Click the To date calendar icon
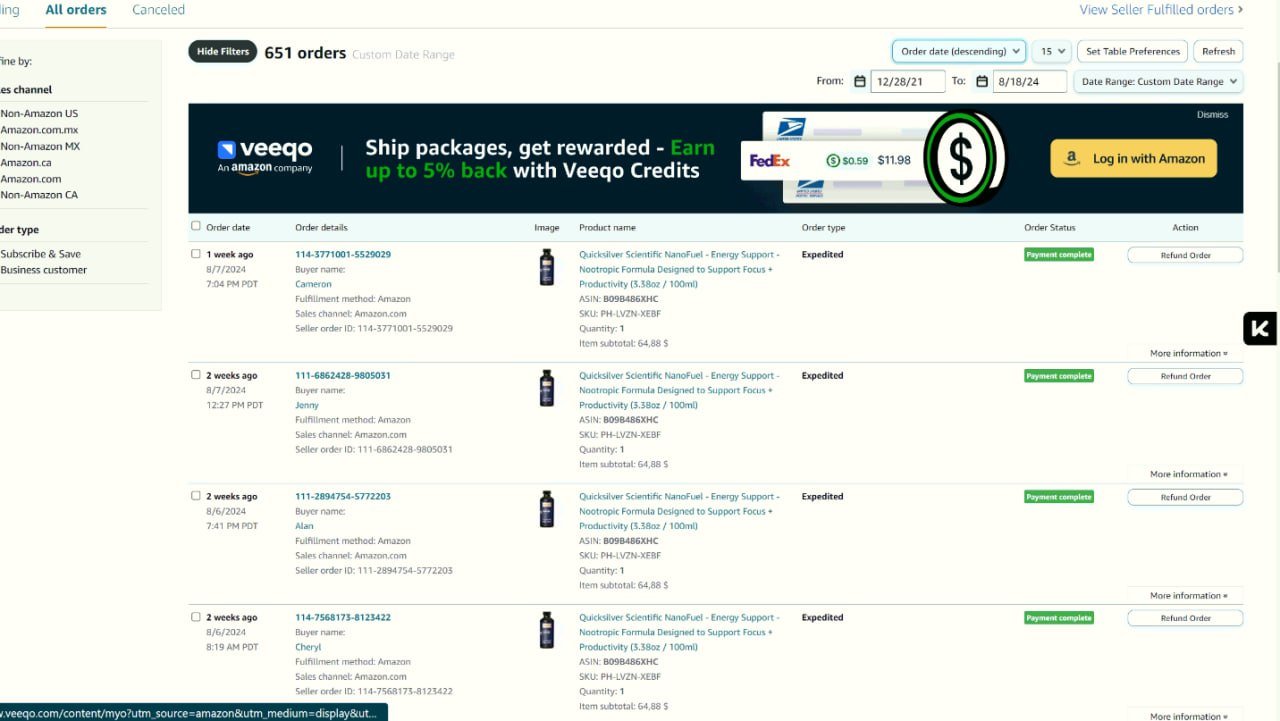 click(x=982, y=82)
